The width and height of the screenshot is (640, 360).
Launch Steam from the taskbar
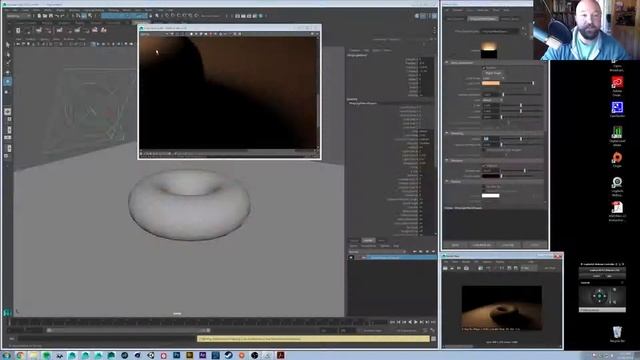click(x=229, y=356)
